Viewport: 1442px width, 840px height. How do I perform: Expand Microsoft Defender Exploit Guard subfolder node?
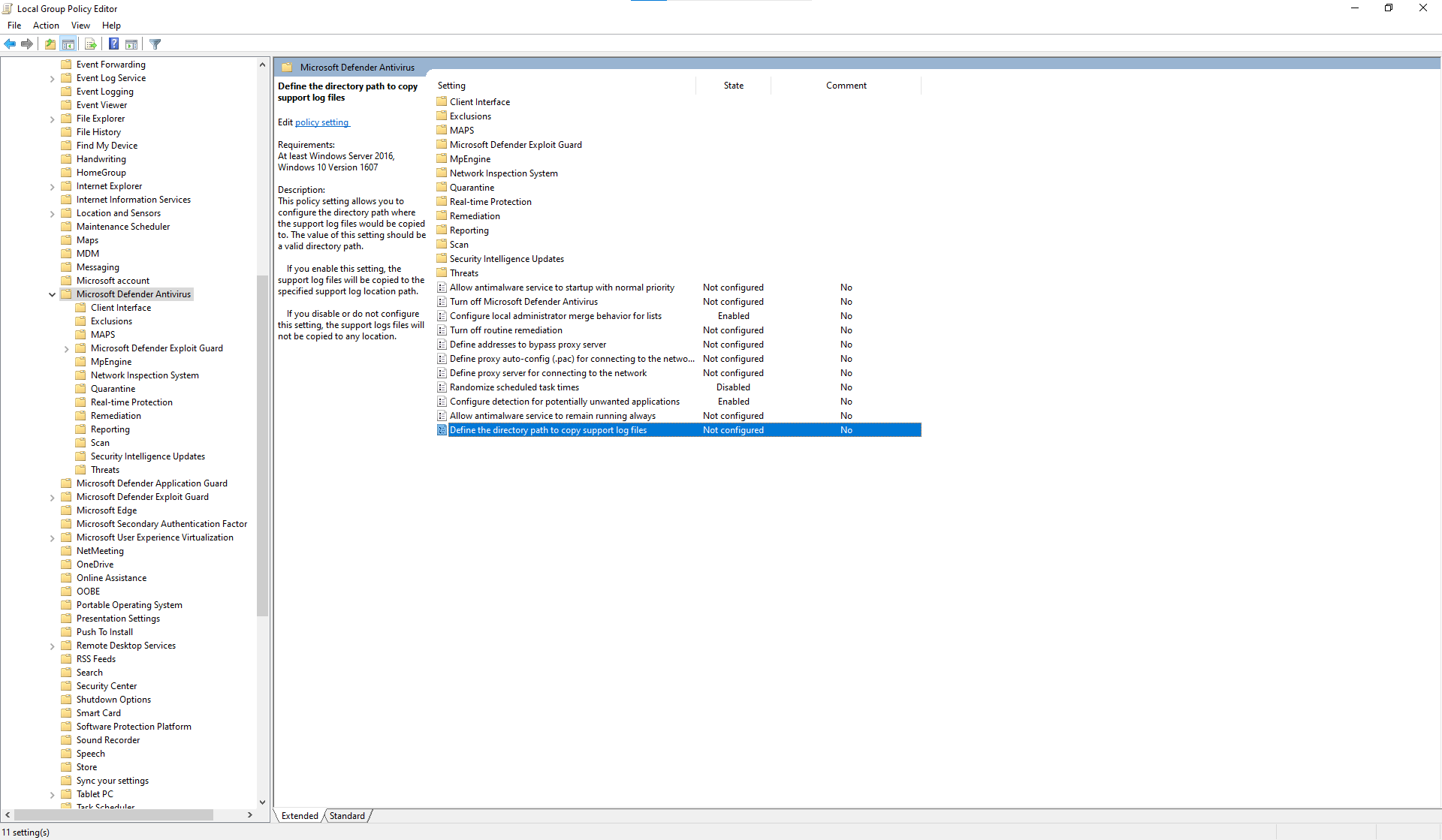(66, 348)
